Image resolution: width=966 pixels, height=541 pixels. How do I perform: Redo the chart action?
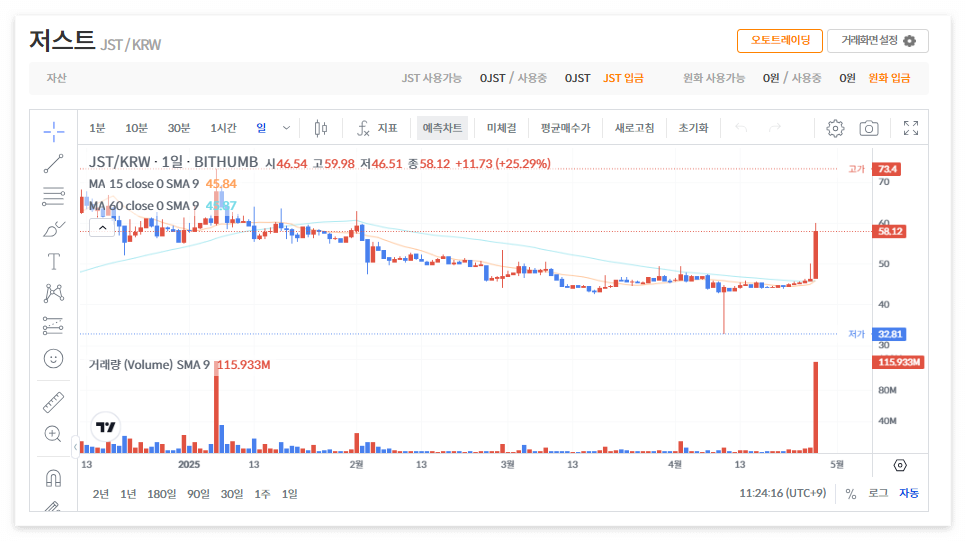pos(775,128)
